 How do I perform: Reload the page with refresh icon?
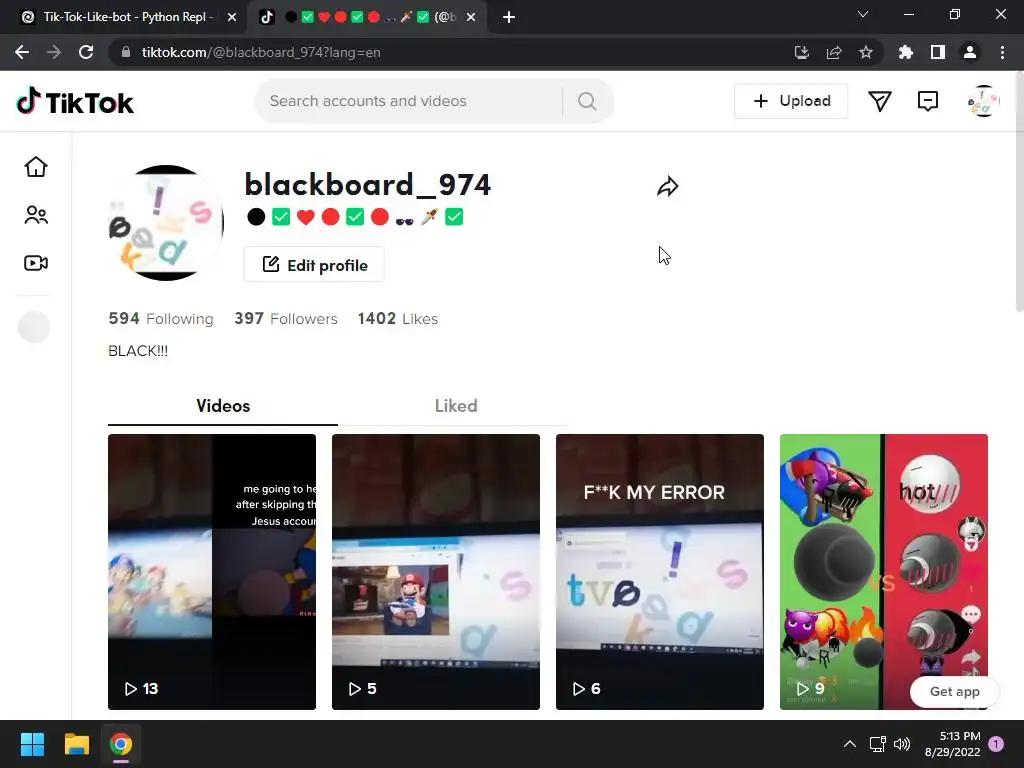click(x=86, y=52)
